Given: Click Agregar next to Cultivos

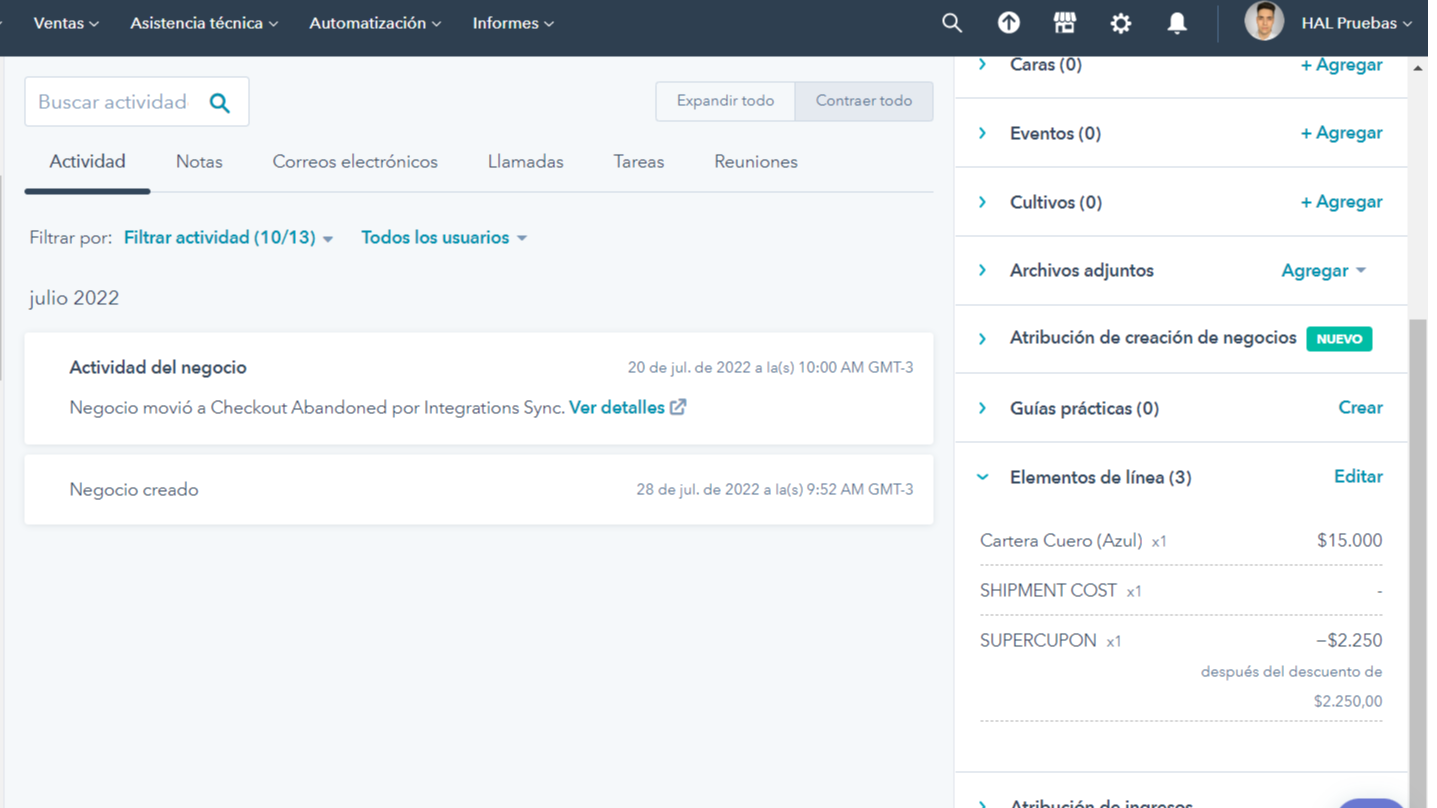Looking at the screenshot, I should 1340,202.
